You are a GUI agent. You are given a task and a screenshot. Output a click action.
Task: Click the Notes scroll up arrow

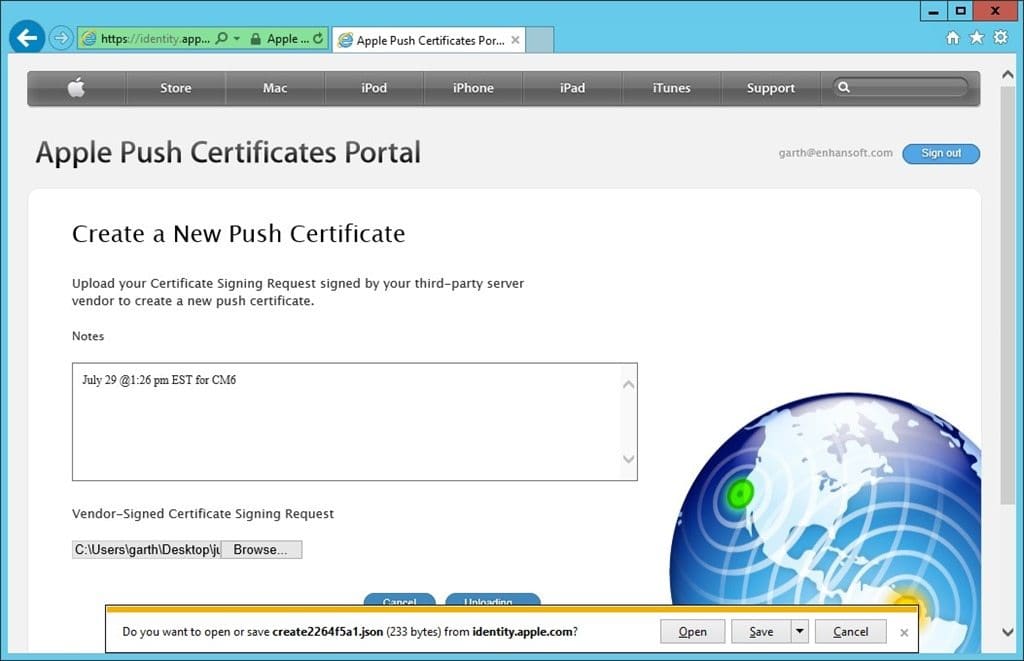(x=628, y=384)
